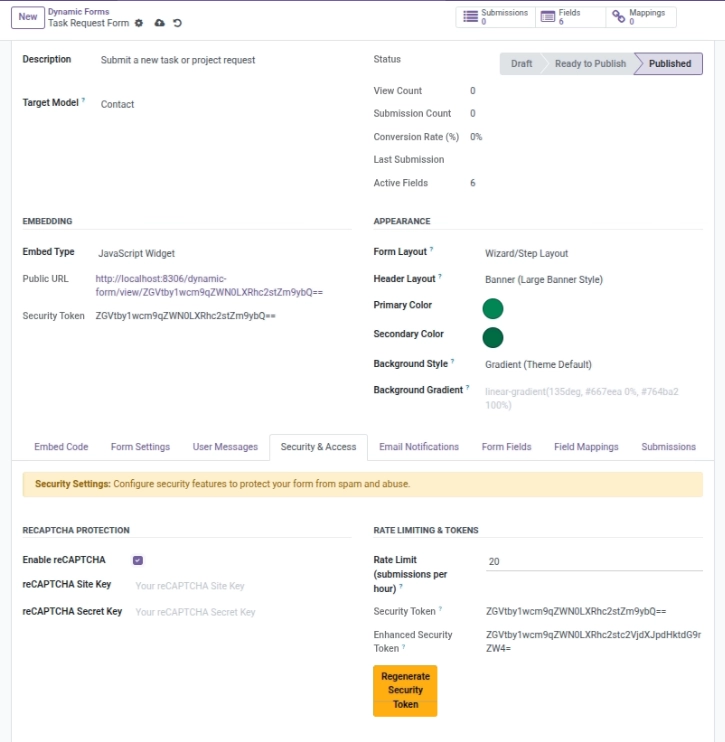Click the Target Model help icon
Screen dimensions: 725x742
[83, 100]
